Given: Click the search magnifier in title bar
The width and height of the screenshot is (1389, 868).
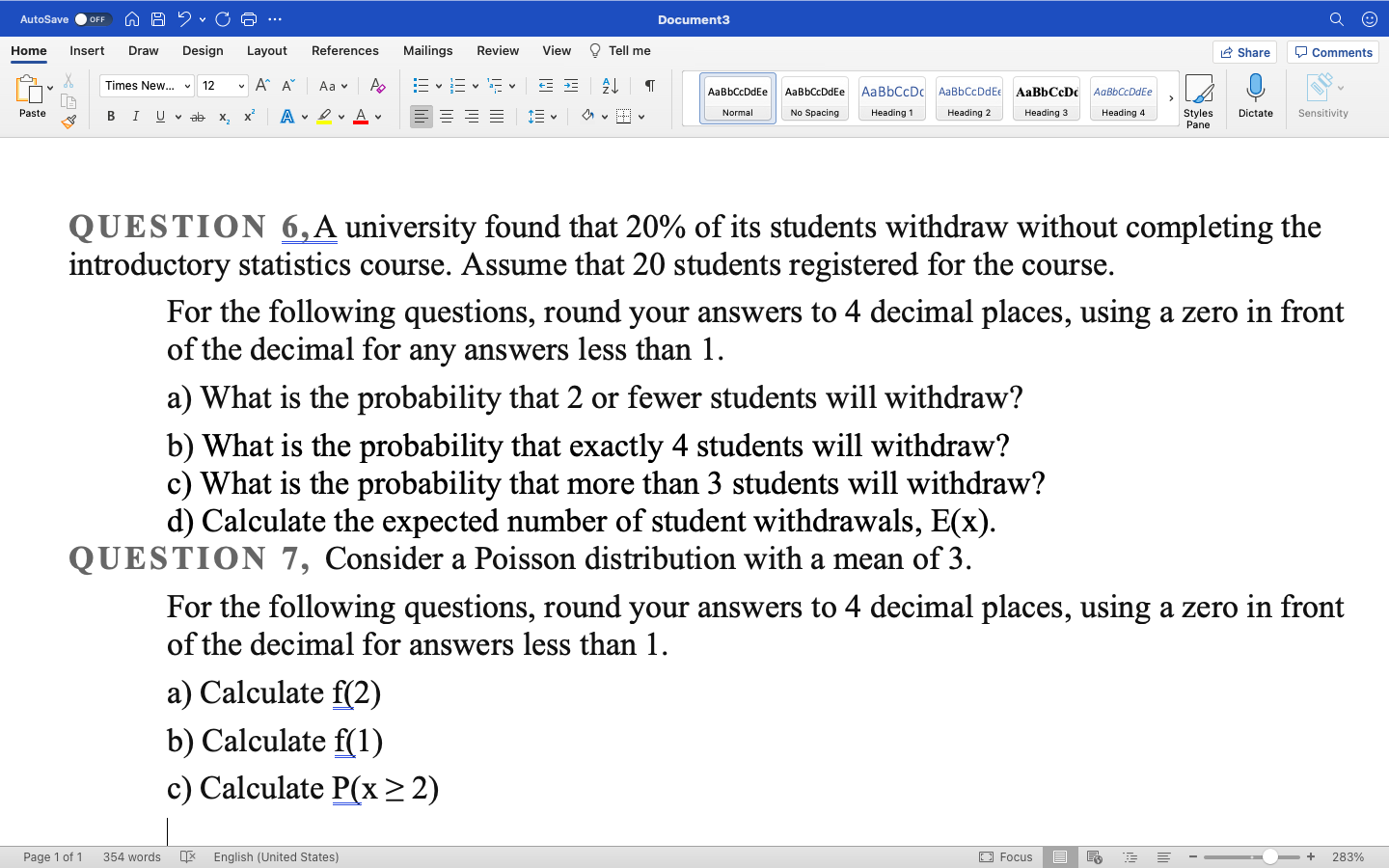Looking at the screenshot, I should tap(1337, 19).
